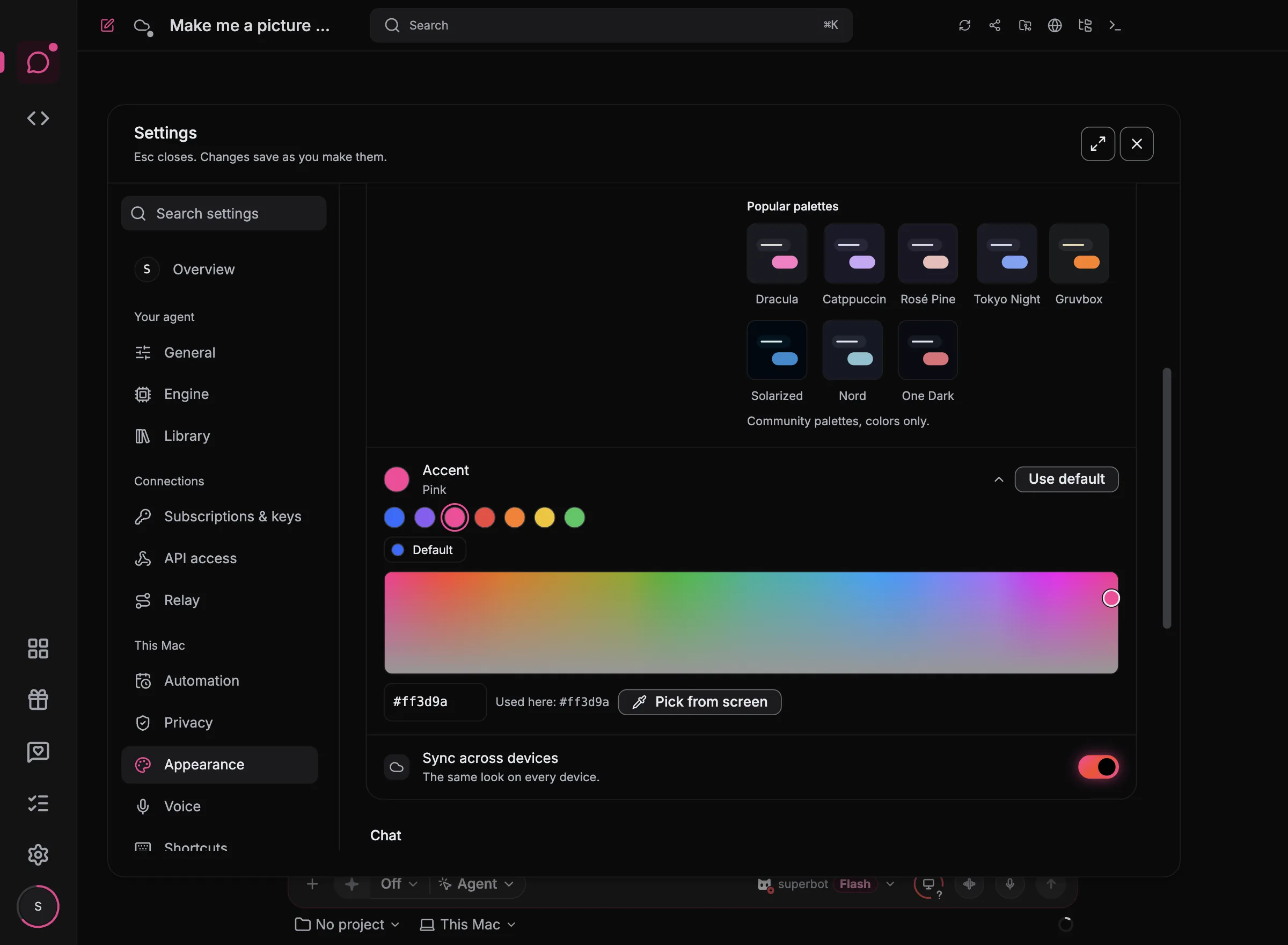Click the hex color input field
This screenshot has width=1288, height=945.
tap(435, 702)
